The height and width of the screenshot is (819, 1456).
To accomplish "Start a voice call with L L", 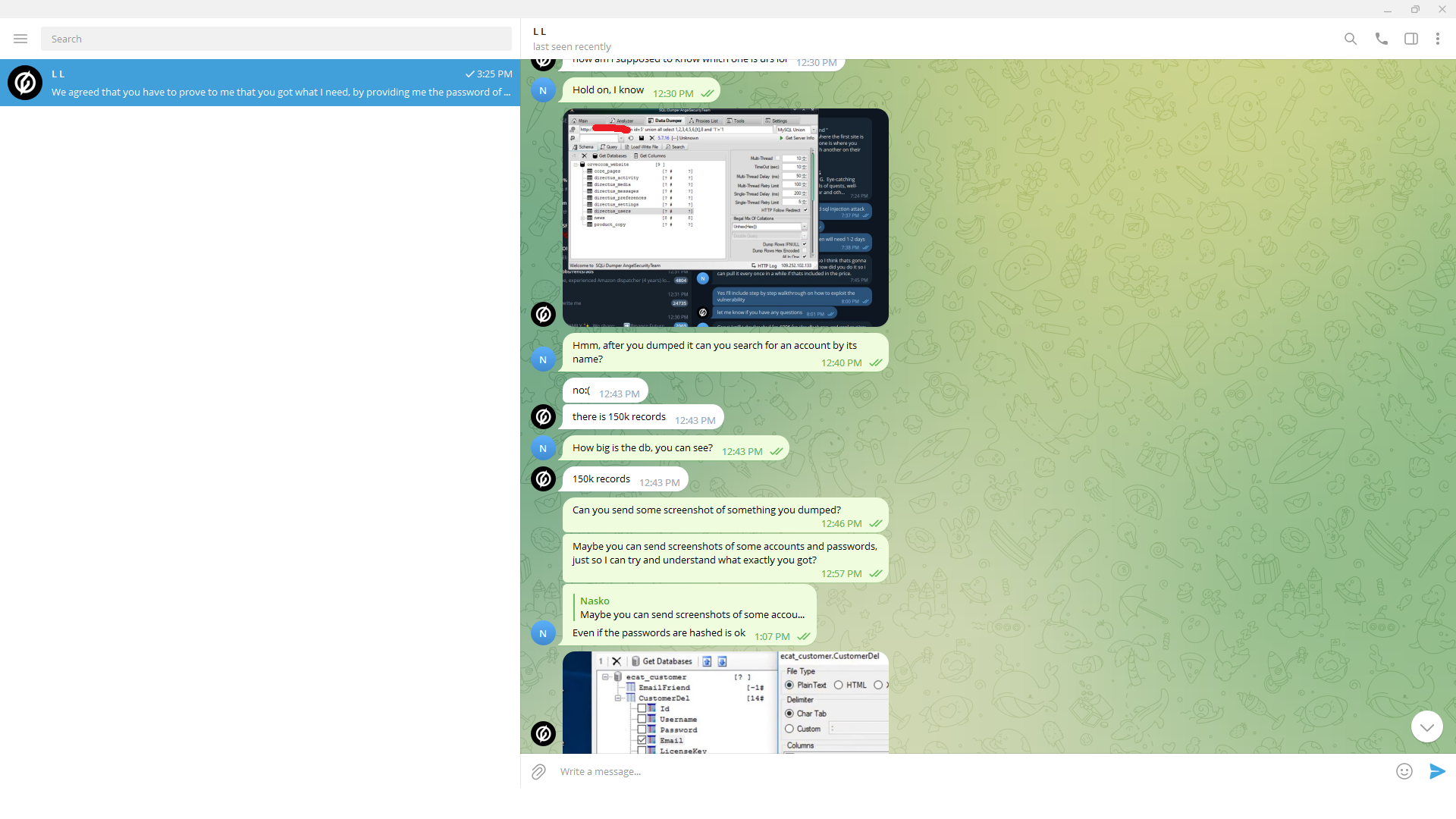I will pos(1381,39).
